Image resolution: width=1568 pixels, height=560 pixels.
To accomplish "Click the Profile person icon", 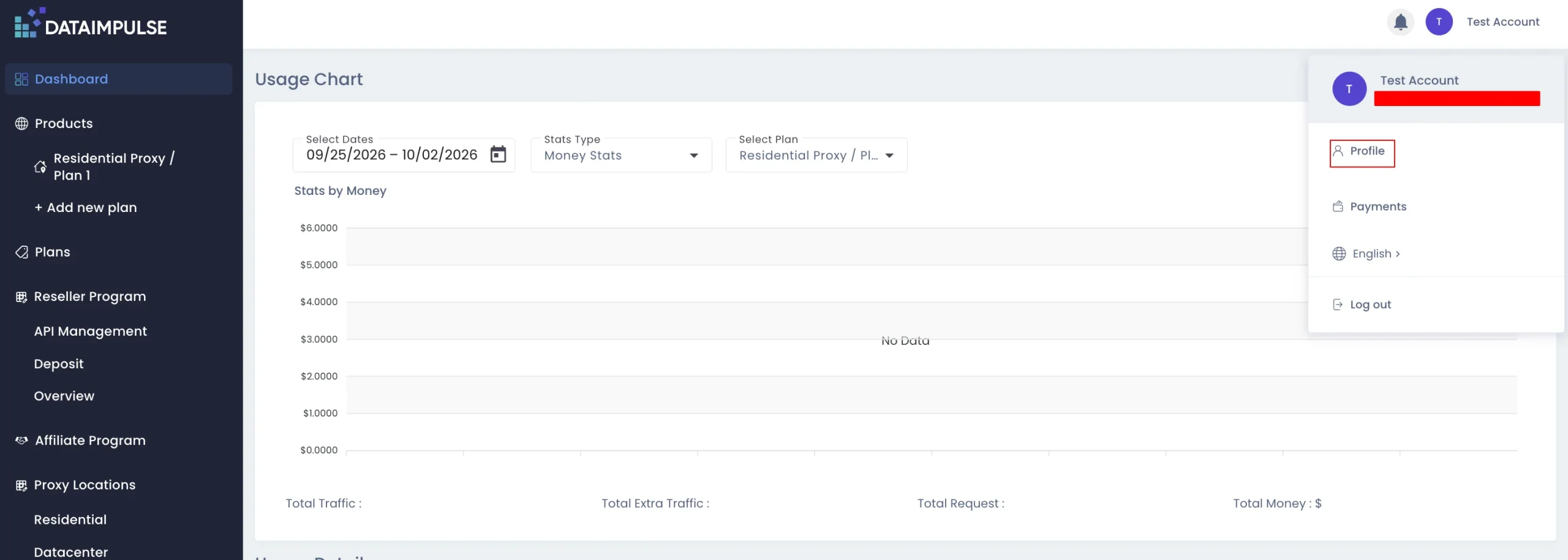I will [x=1338, y=151].
